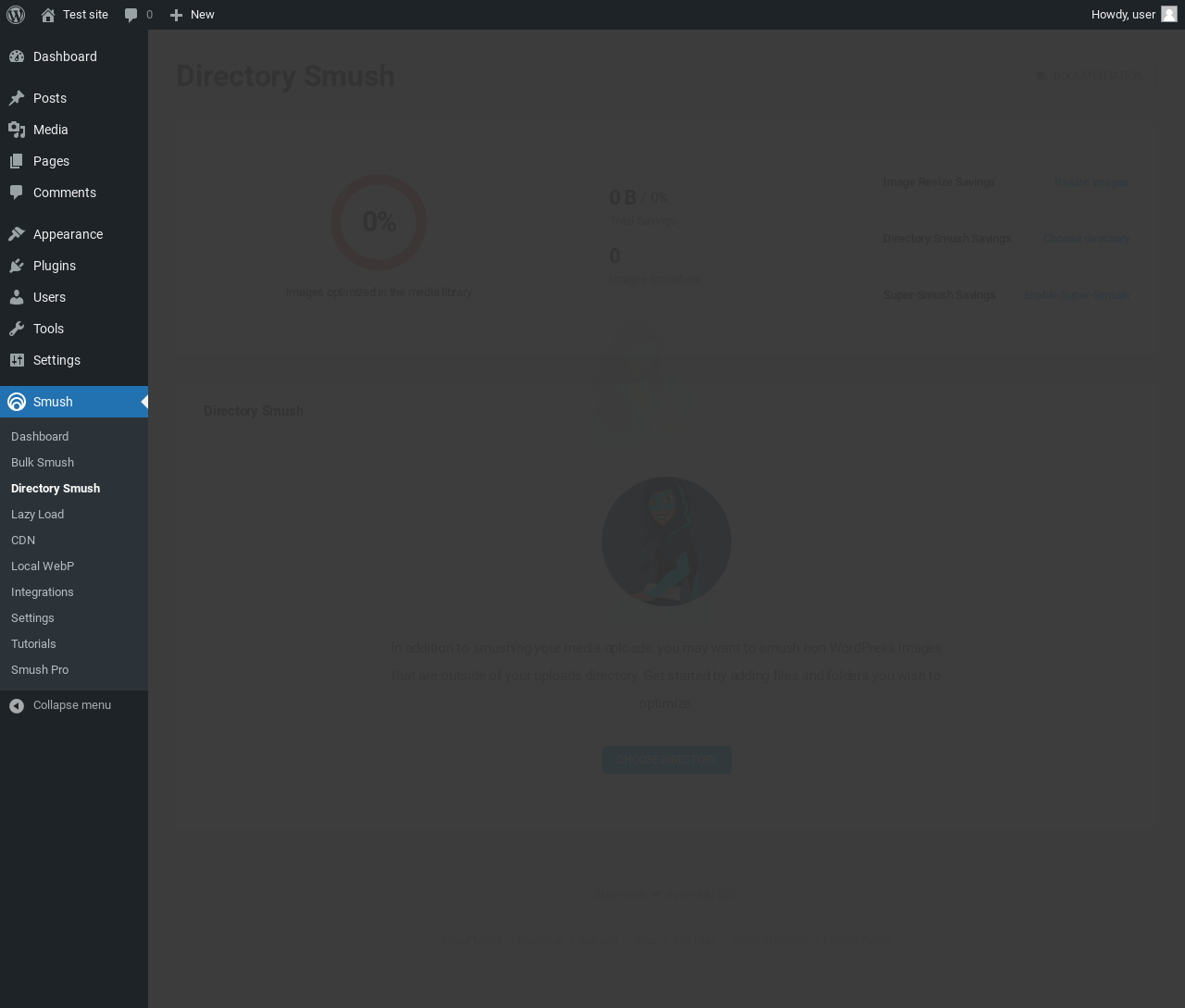The image size is (1185, 1008).
Task: Click the 'Image Resize Savings' label
Action: (x=939, y=182)
